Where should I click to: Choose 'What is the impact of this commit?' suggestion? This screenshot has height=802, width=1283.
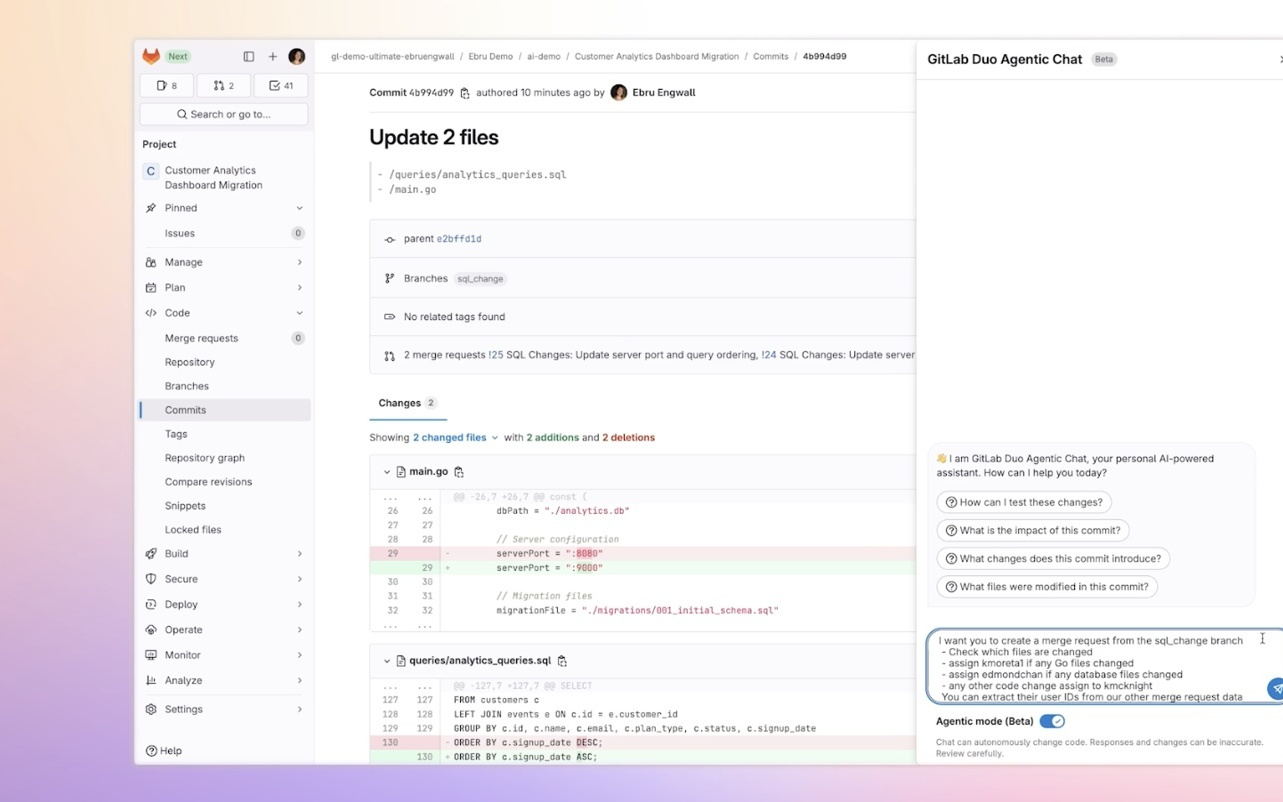tap(1033, 531)
